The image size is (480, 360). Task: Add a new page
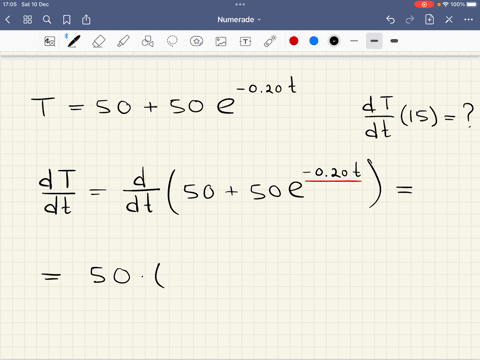click(429, 20)
